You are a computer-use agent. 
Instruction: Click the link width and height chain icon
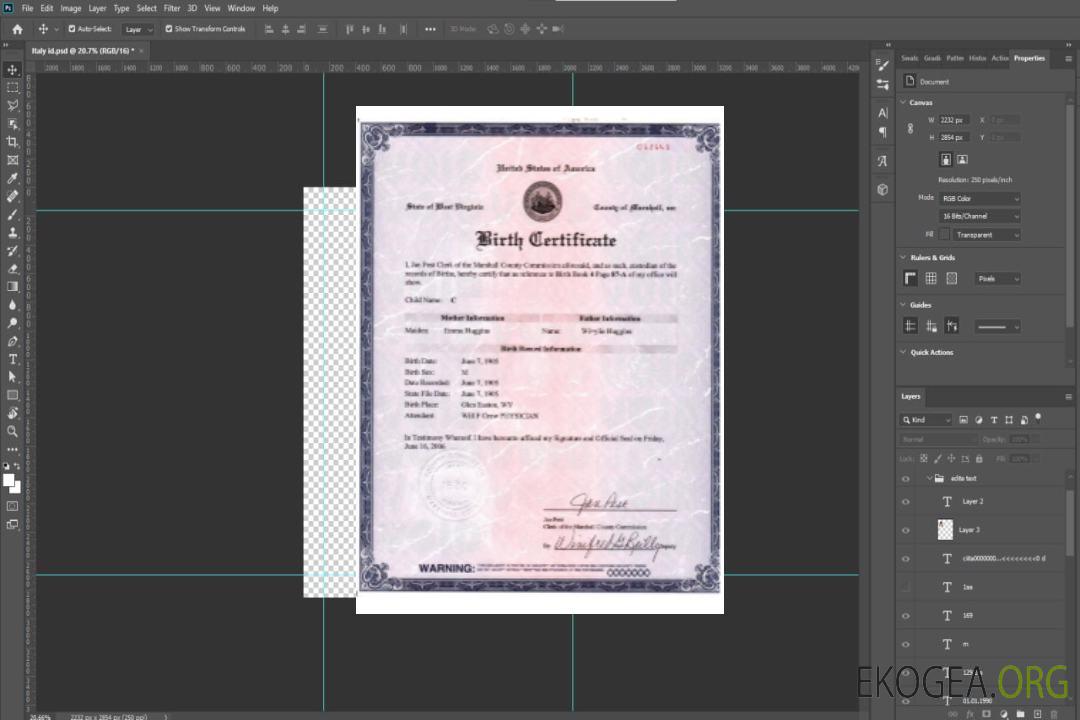(x=911, y=129)
